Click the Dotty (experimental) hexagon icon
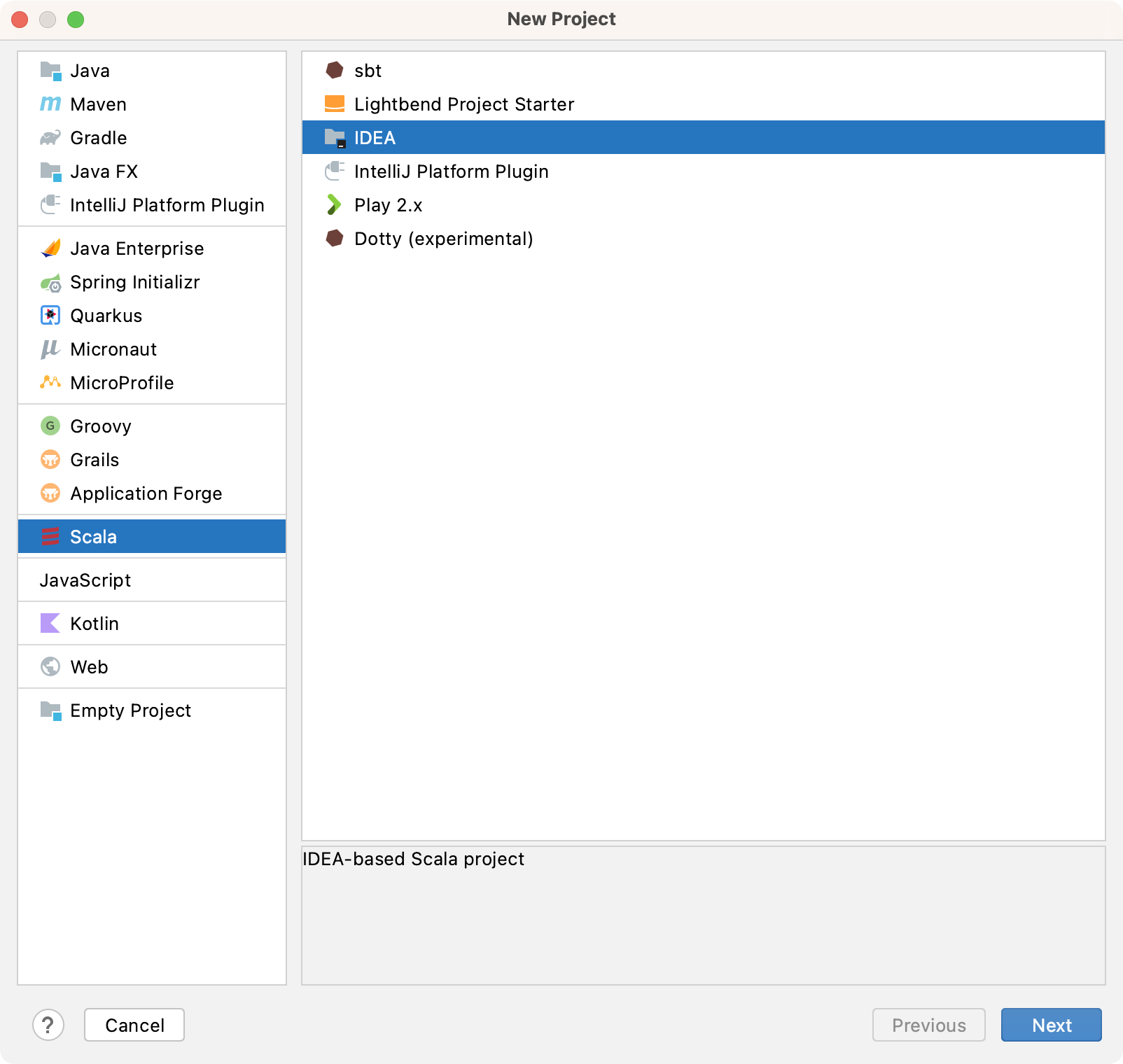This screenshot has height=1064, width=1123. pyautogui.click(x=335, y=239)
